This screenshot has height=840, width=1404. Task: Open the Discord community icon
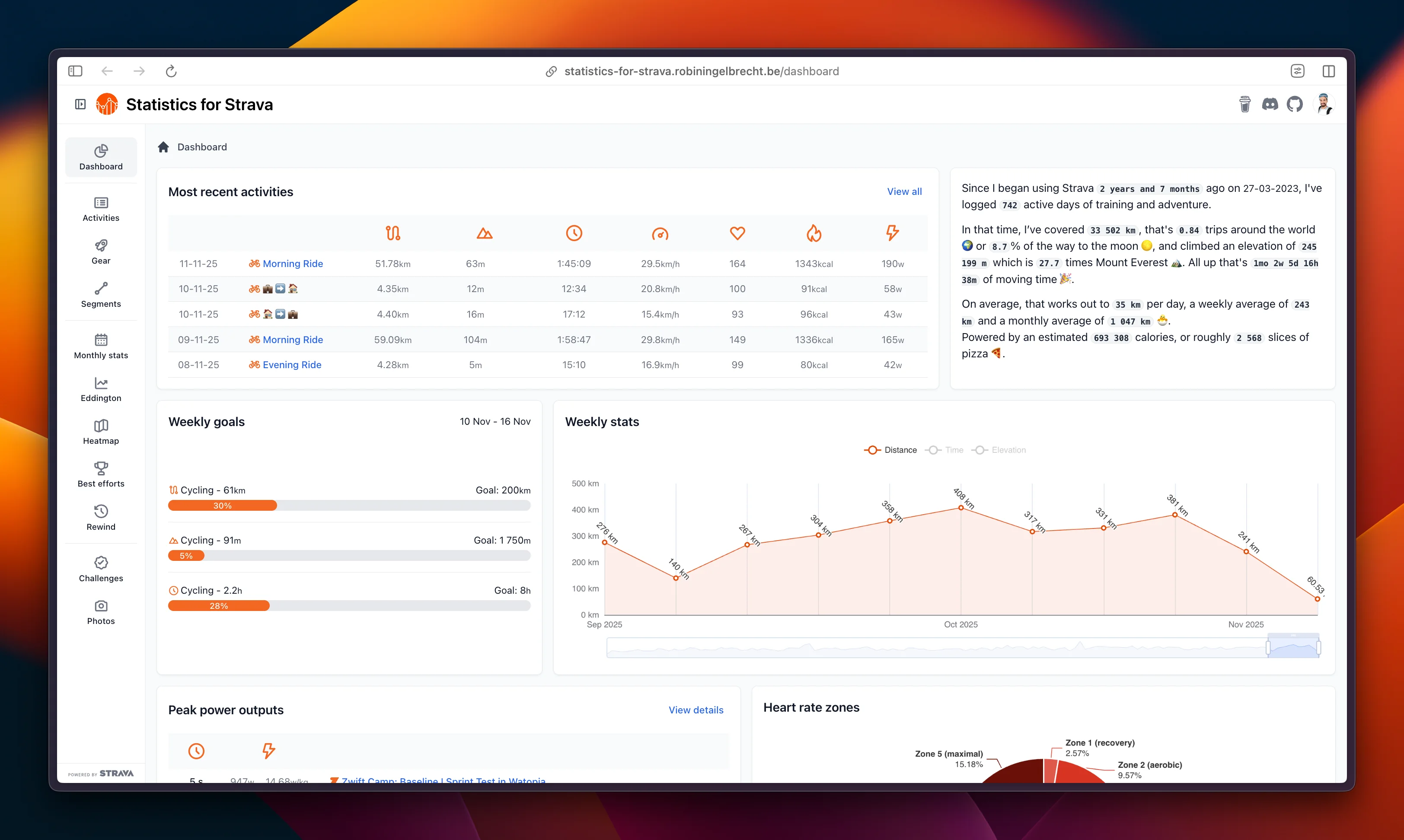click(x=1270, y=104)
